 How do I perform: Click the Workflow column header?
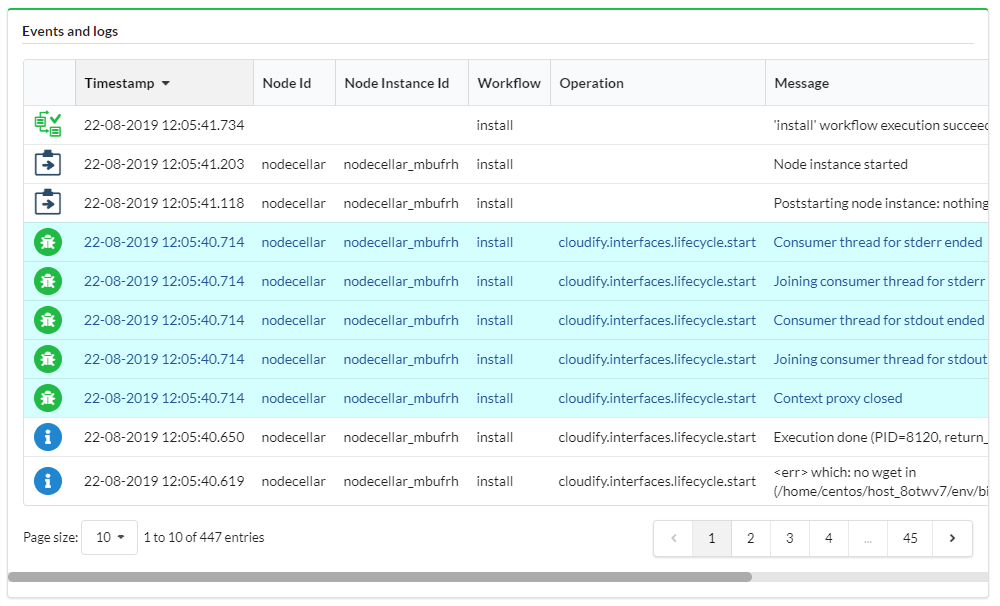click(x=509, y=83)
